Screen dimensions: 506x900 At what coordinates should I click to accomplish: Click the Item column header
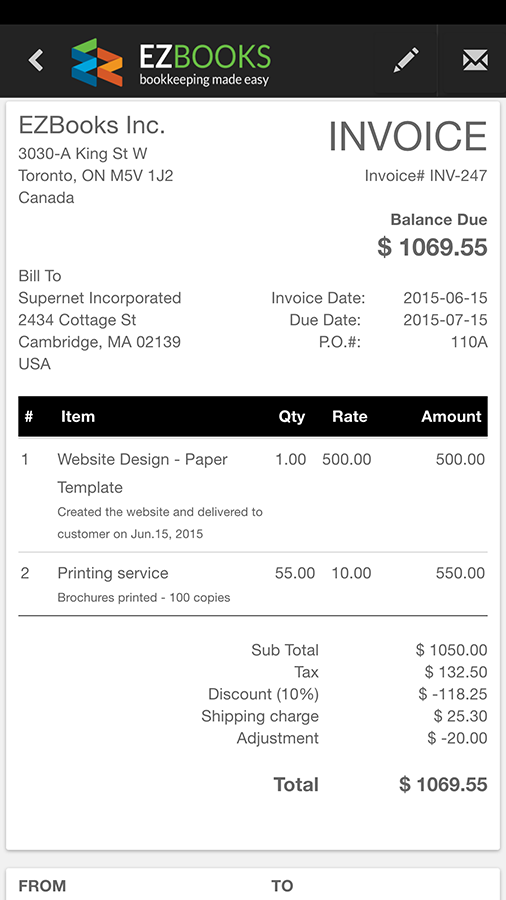[77, 417]
